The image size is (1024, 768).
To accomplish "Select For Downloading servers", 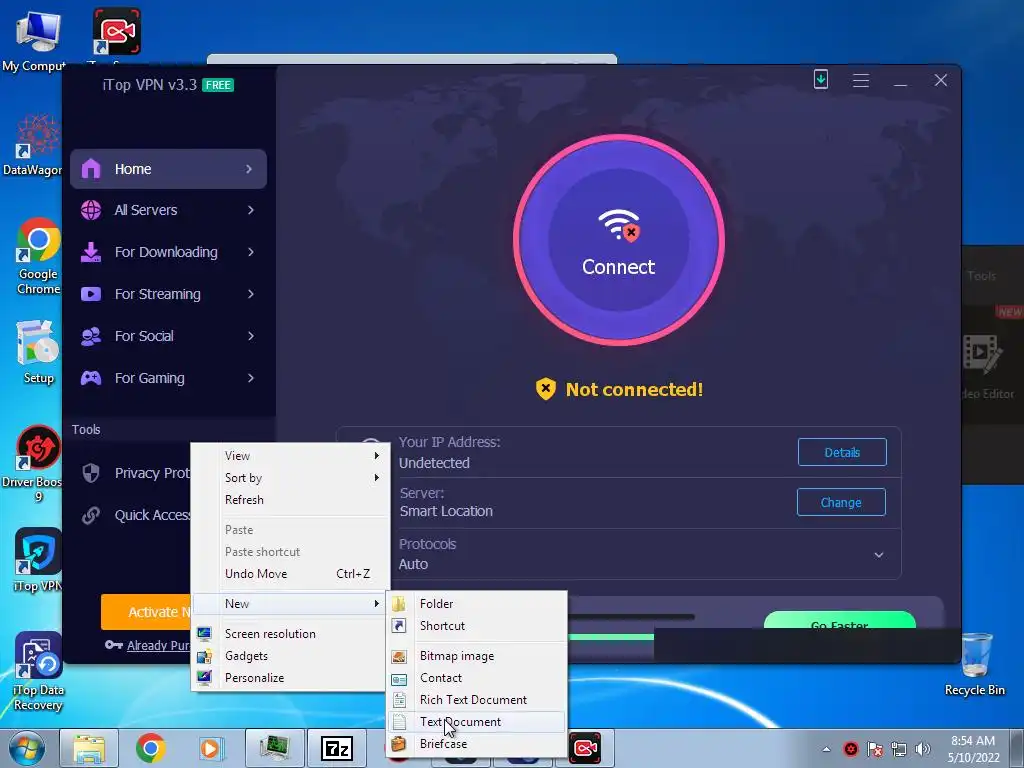I will 168,252.
